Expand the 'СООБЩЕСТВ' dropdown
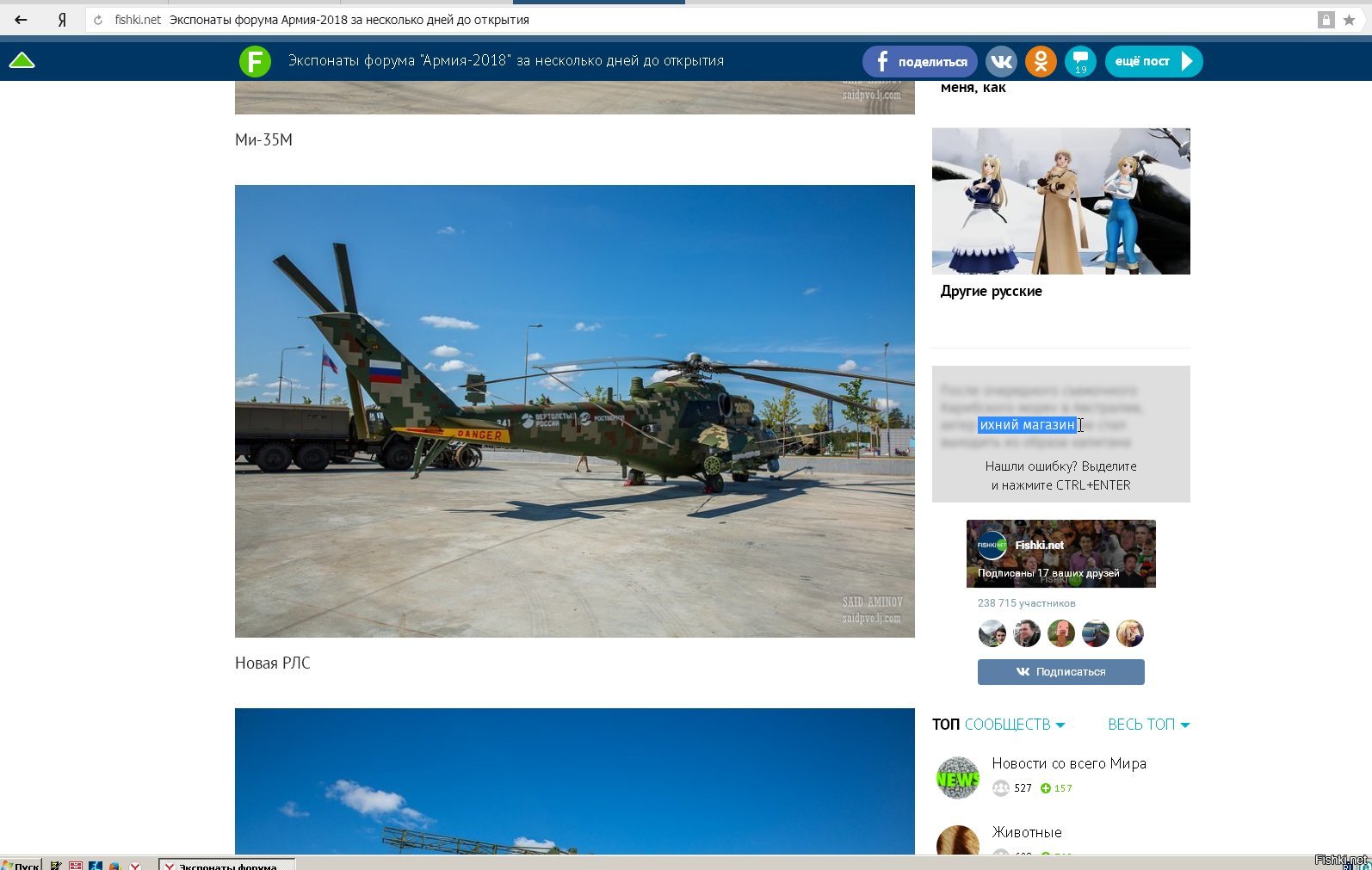This screenshot has height=870, width=1372. point(1015,725)
